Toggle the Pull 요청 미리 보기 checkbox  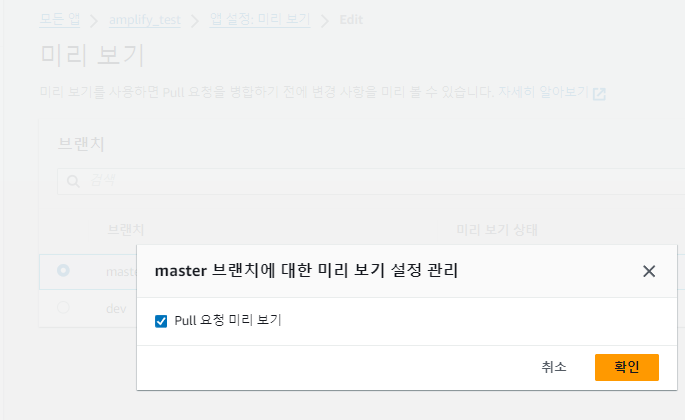161,321
